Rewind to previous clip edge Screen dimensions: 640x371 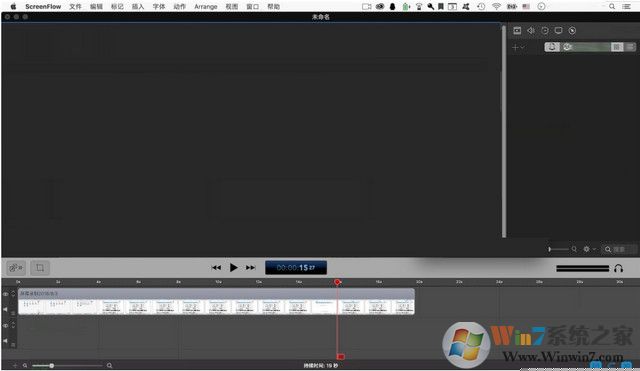(x=216, y=268)
